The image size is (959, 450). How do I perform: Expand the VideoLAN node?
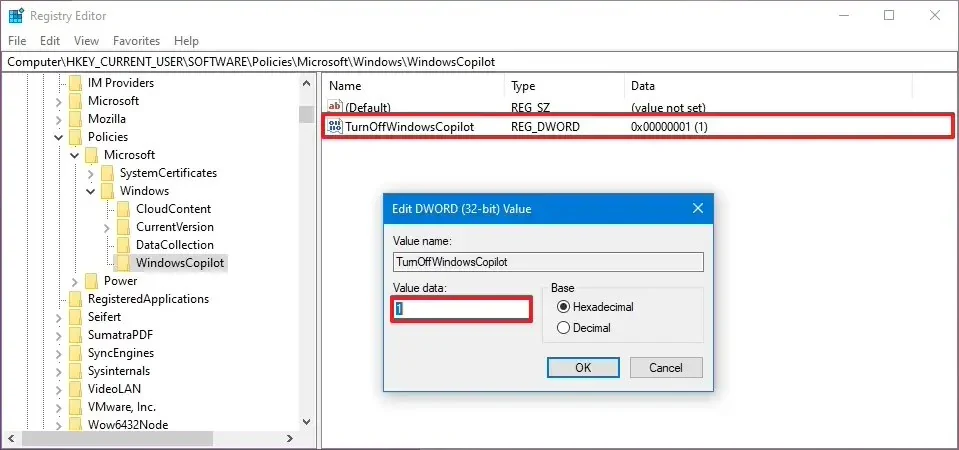point(59,389)
